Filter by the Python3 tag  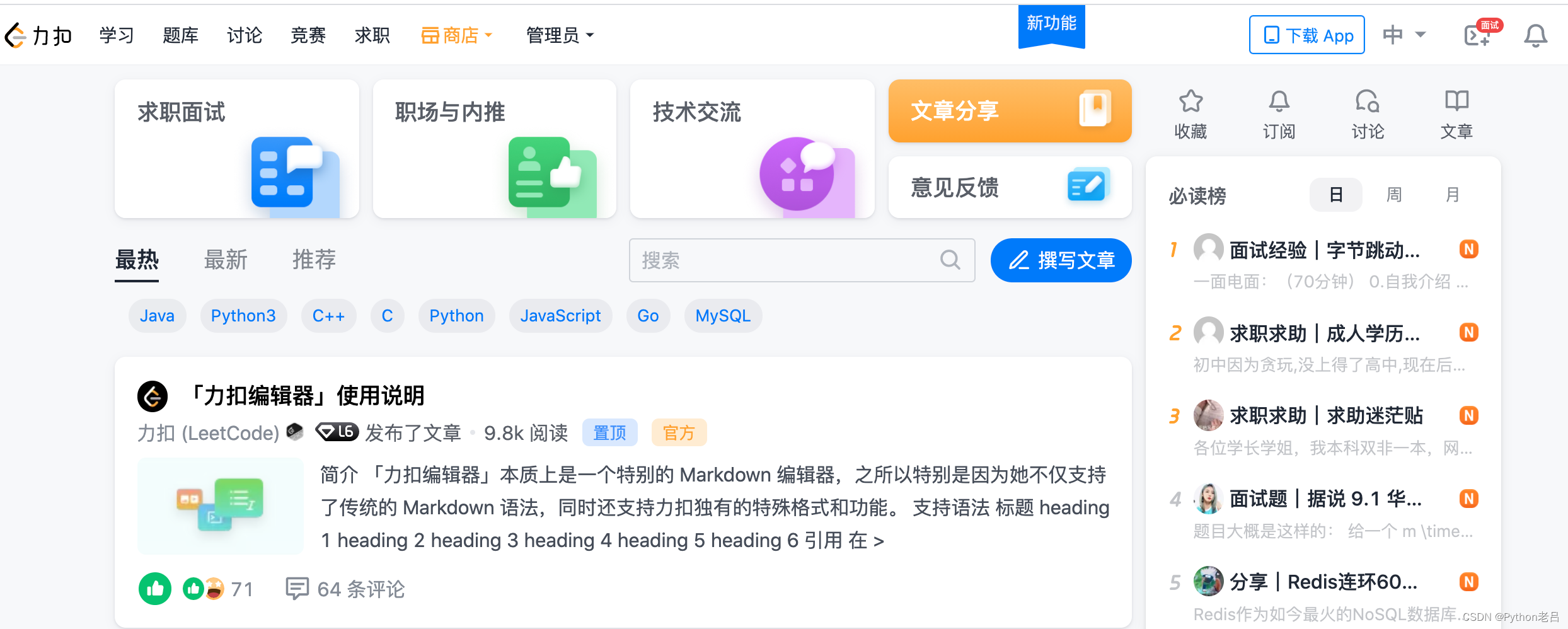click(243, 316)
